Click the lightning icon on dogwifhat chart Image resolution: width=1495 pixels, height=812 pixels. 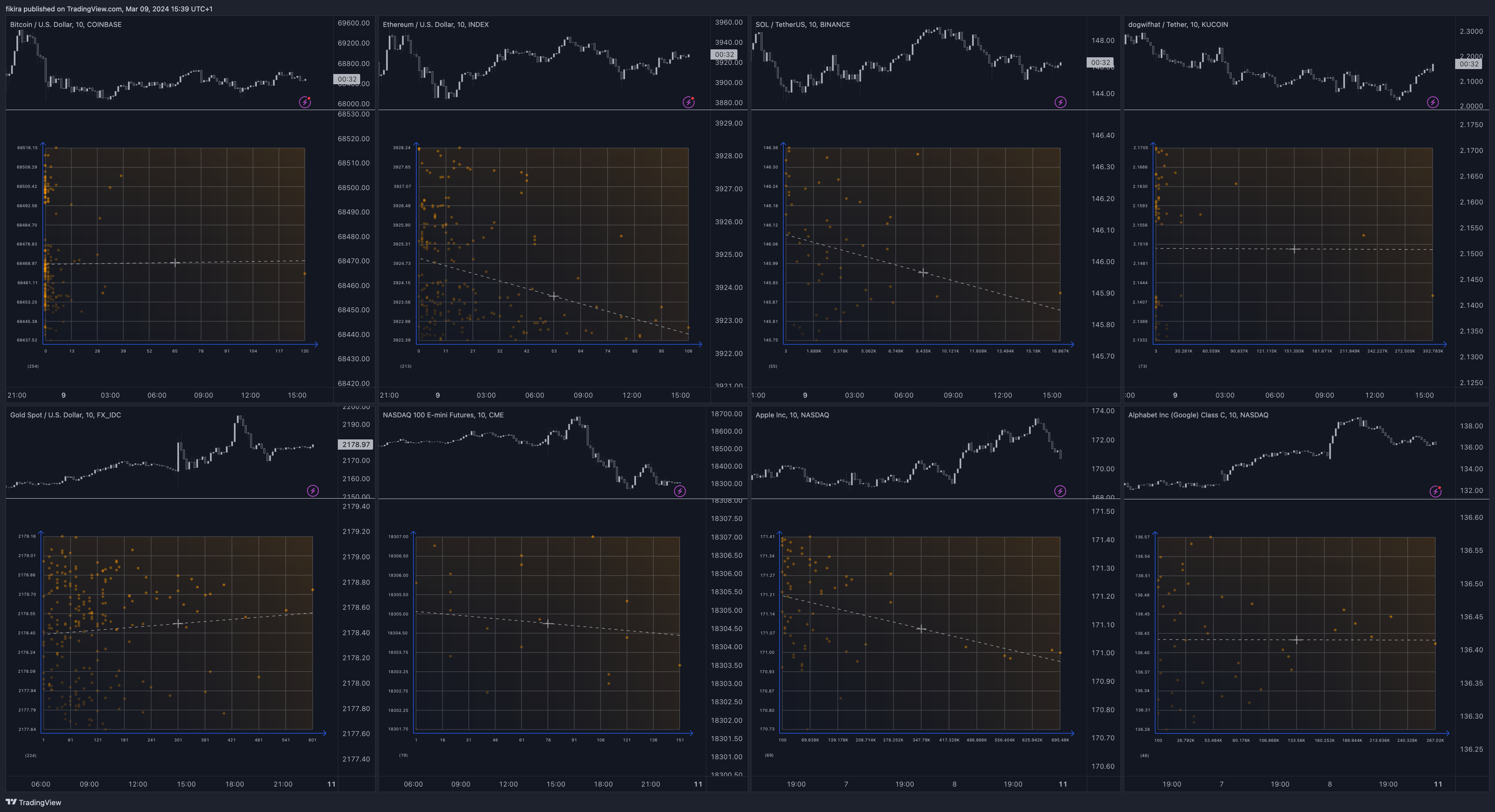(1433, 103)
